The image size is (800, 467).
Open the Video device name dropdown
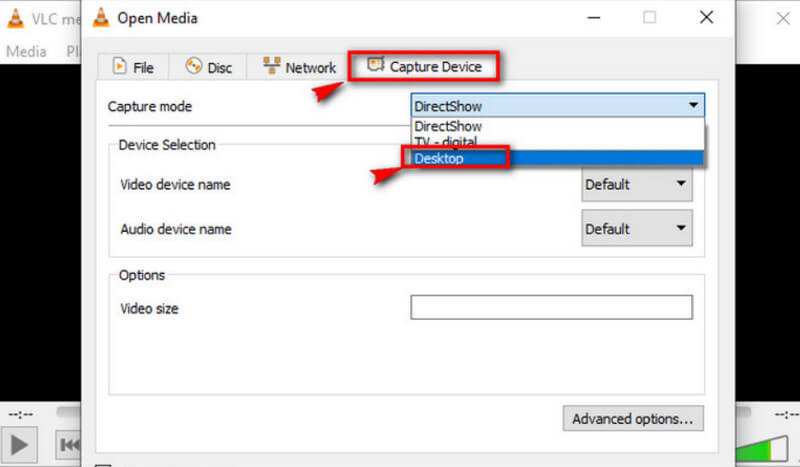tap(637, 184)
